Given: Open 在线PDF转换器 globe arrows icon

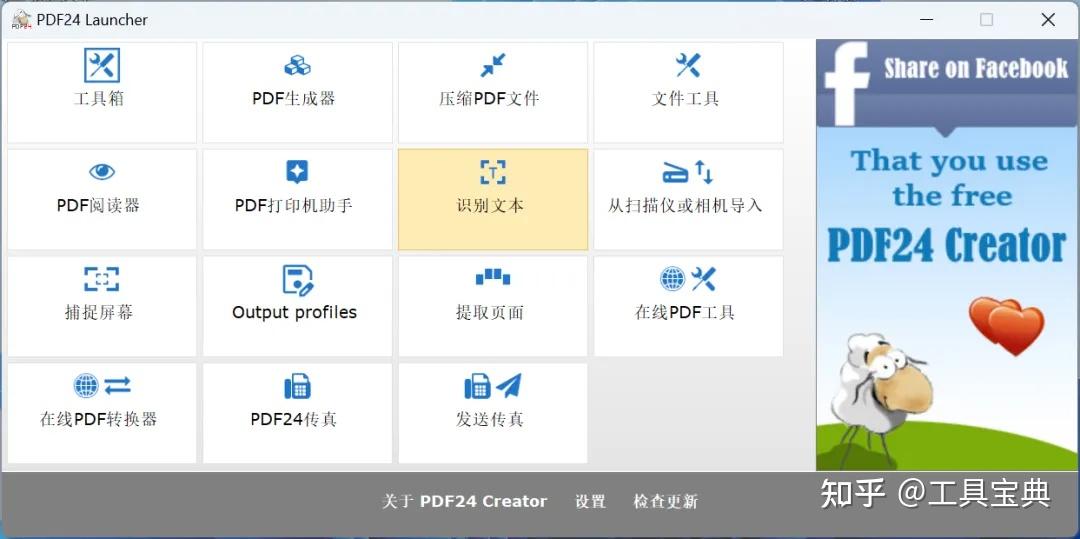Looking at the screenshot, I should click(102, 385).
